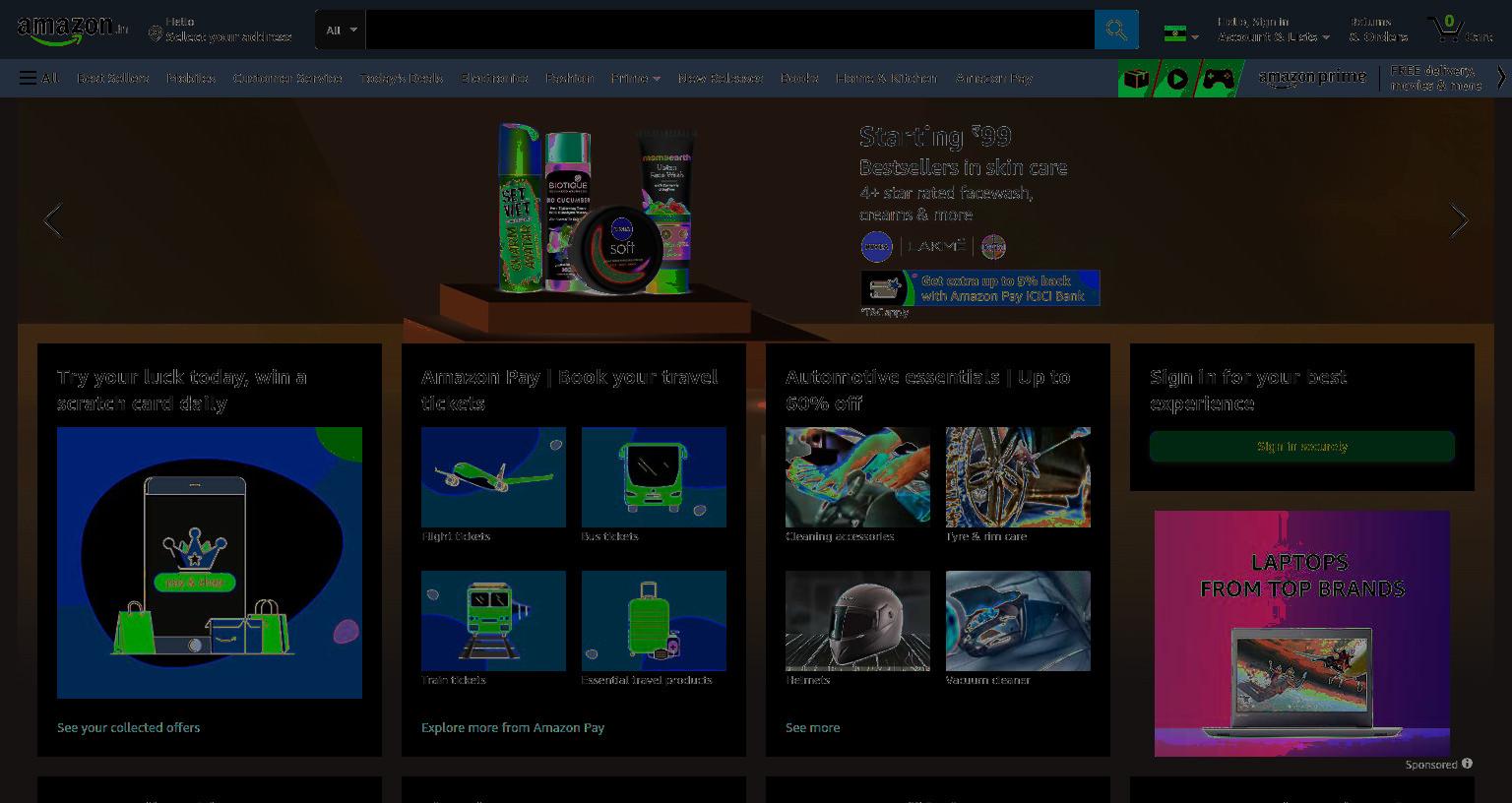Click Sign in securely button
This screenshot has height=803, width=1512.
point(1302,447)
